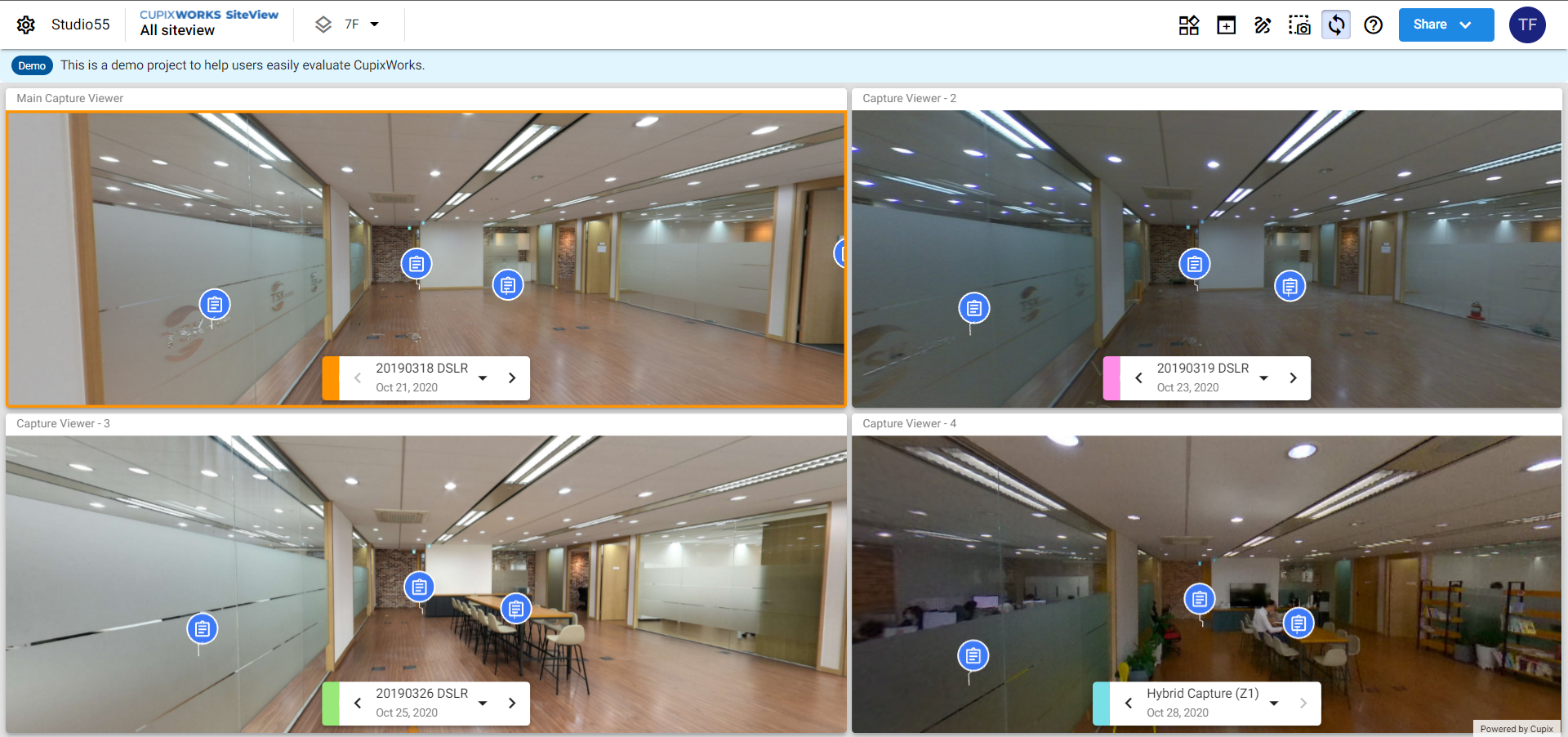Image resolution: width=1568 pixels, height=737 pixels.
Task: Open leftmost annotation marker in Capture Viewer 2
Action: pyautogui.click(x=973, y=308)
